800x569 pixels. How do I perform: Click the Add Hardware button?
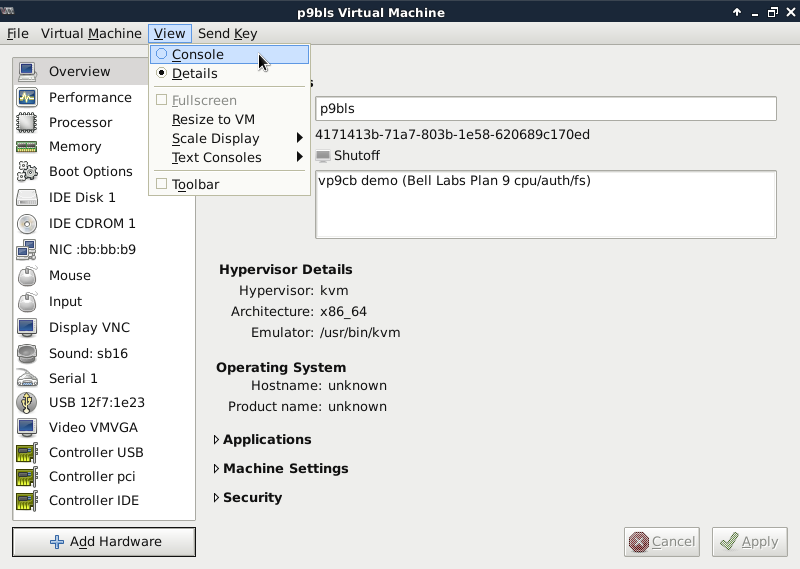click(104, 542)
